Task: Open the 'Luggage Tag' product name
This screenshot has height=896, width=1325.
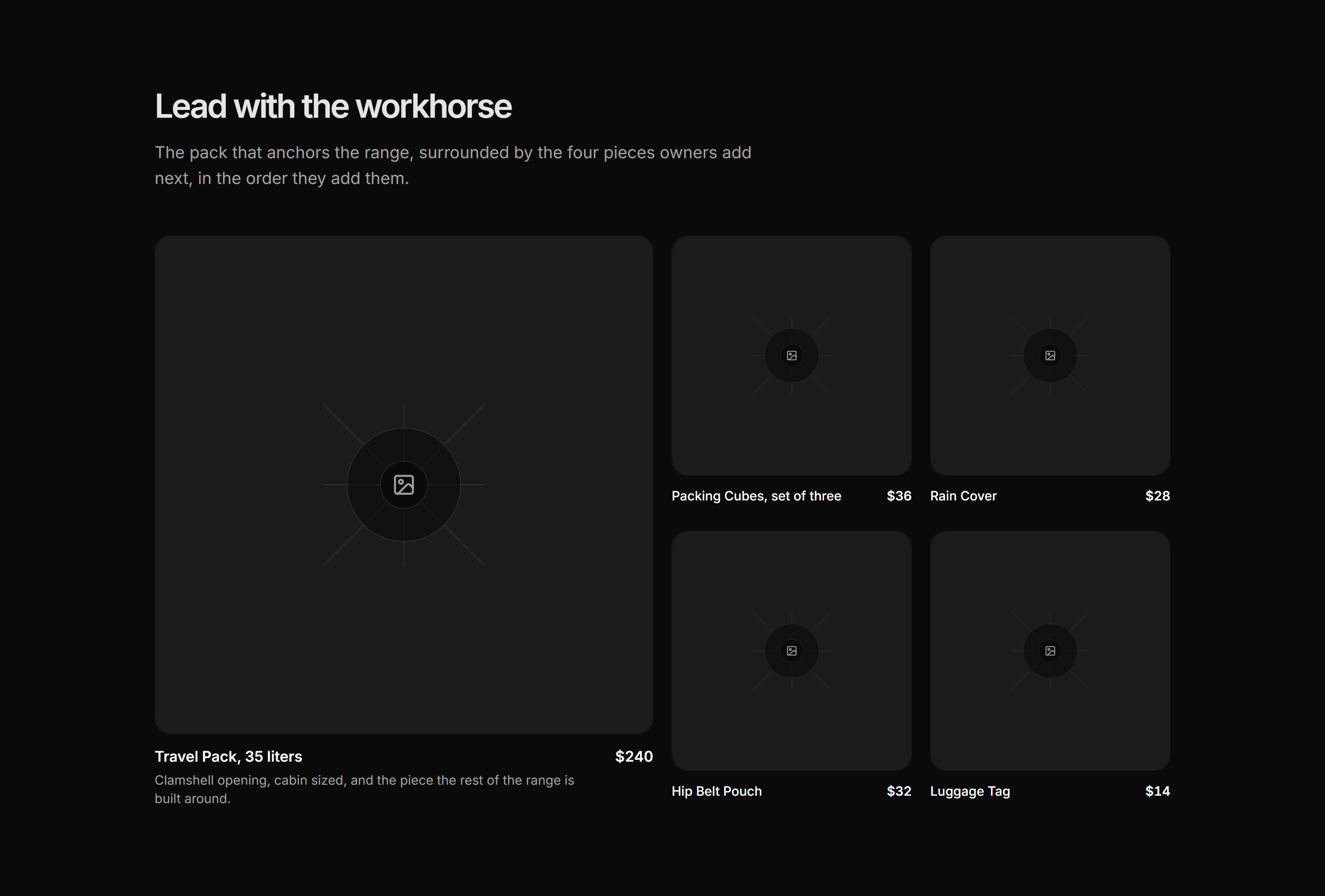Action: click(970, 791)
